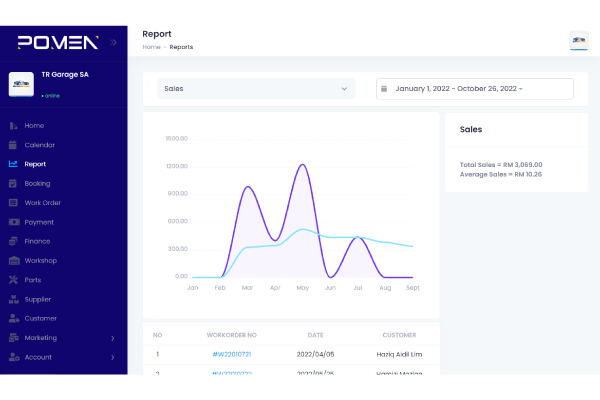Click the Reports breadcrumb
Viewport: 600px width, 400px height.
click(x=181, y=47)
